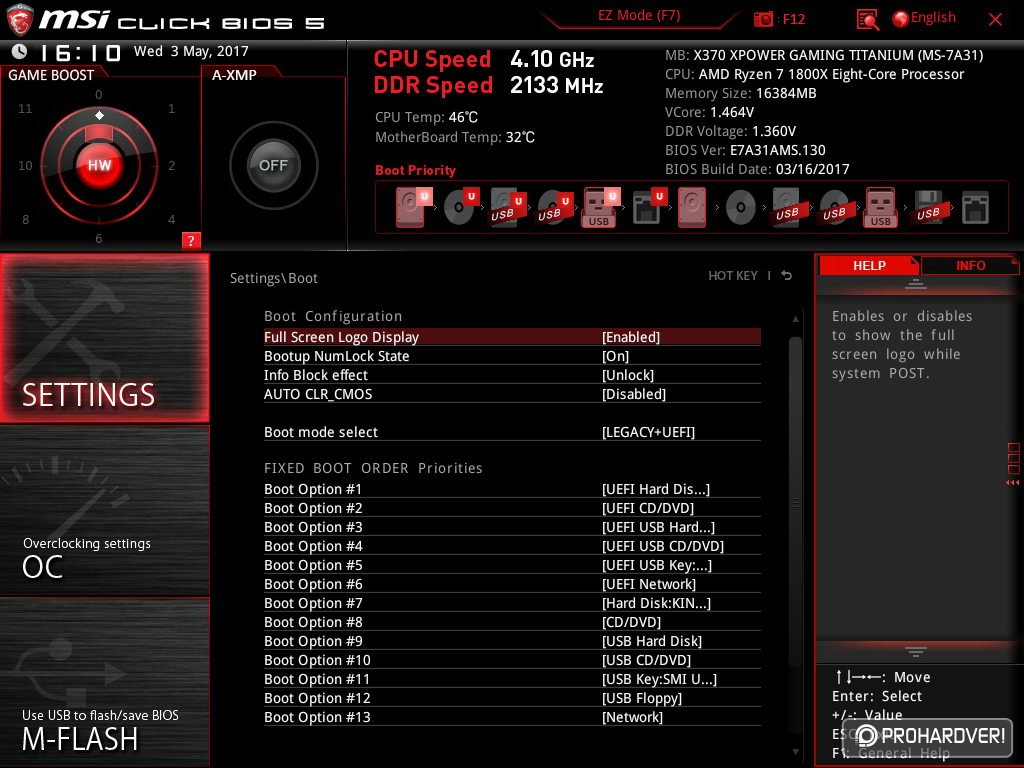Click the bottom handle of help panel
1024x768 pixels.
916,651
